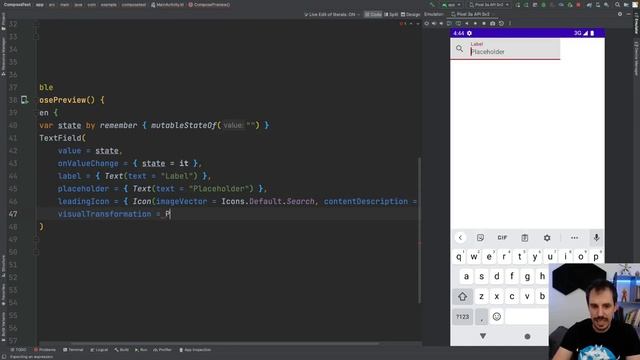Click the emulator power button icon
Image resolution: width=640 pixels, height=360 pixels.
(427, 23)
